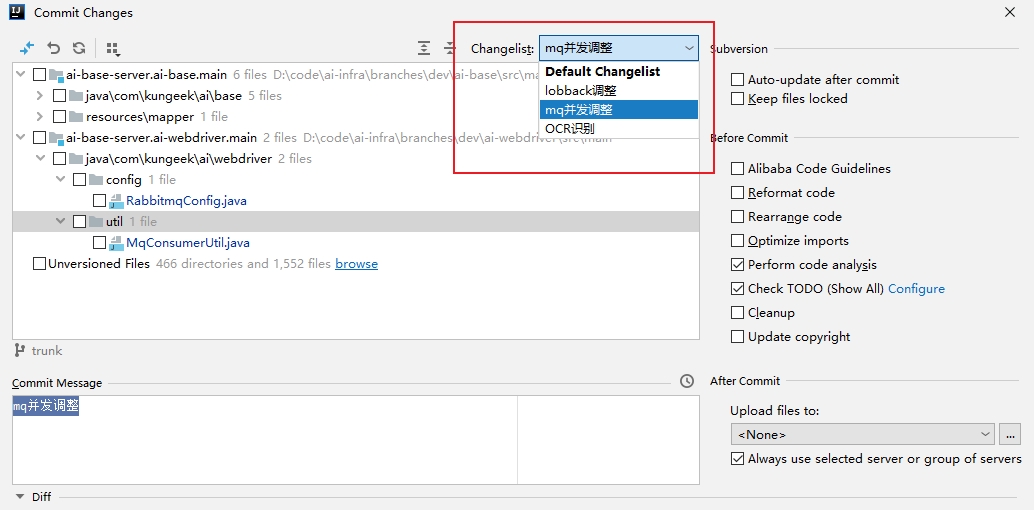Click inside the Commit Message text area
Viewport: 1034px width, 510px height.
click(264, 440)
